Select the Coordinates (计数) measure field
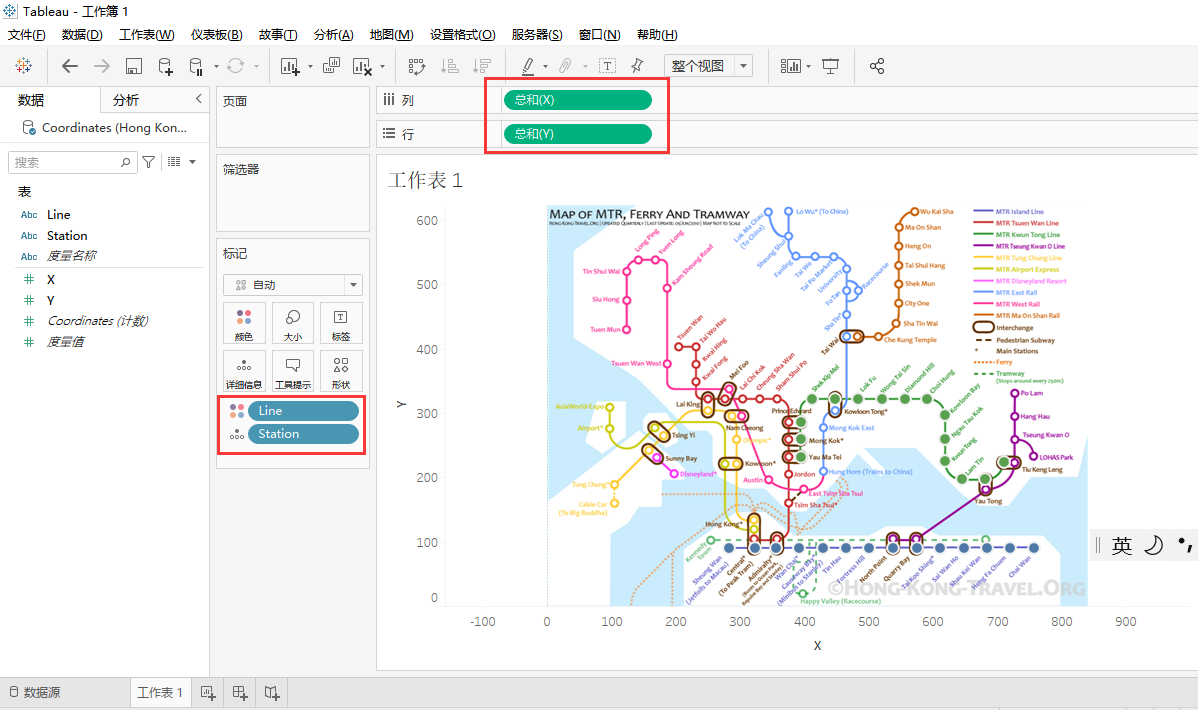The height and width of the screenshot is (710, 1198). click(x=98, y=321)
